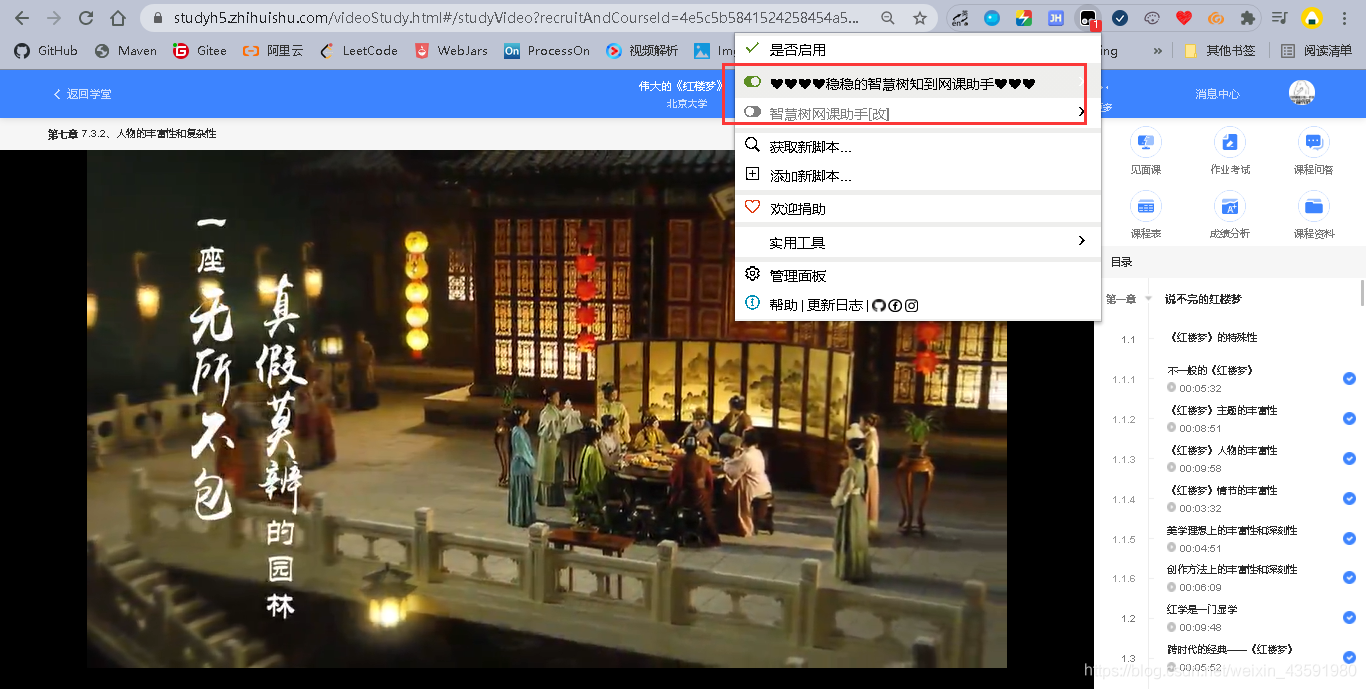Click the colorful lightning-bolt extension icon
The height and width of the screenshot is (689, 1366).
click(1023, 18)
